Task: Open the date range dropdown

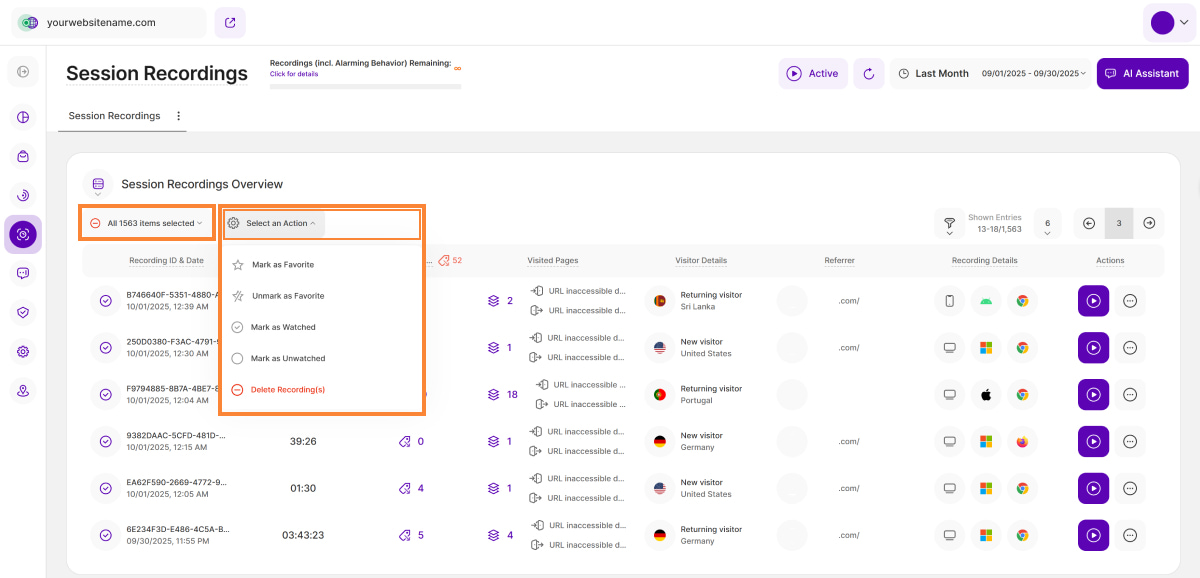Action: pos(1034,73)
